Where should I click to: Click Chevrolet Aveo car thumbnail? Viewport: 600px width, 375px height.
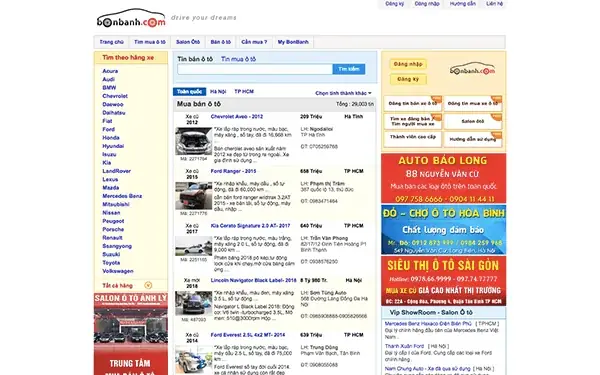tap(194, 142)
